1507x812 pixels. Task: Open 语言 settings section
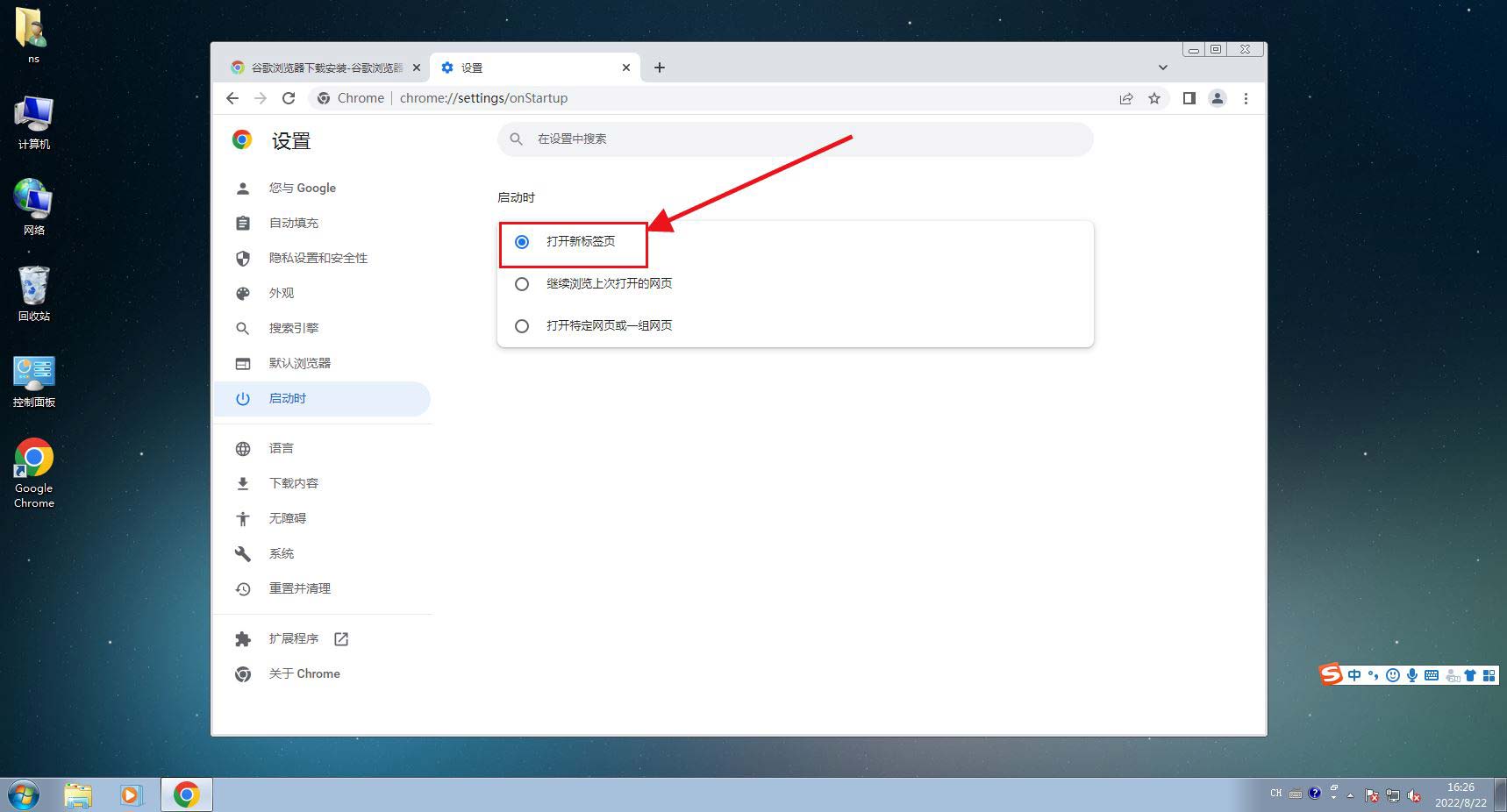tap(322, 448)
